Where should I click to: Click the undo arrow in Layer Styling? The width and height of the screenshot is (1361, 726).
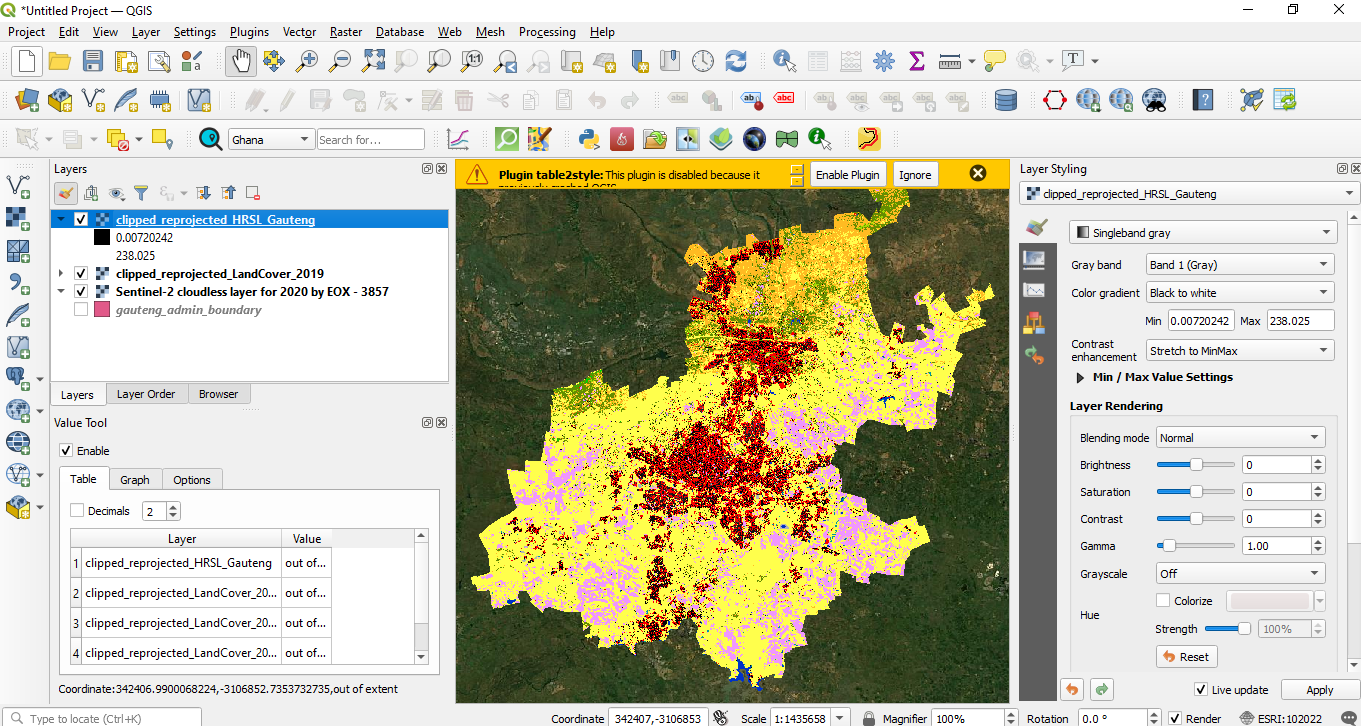click(1072, 690)
